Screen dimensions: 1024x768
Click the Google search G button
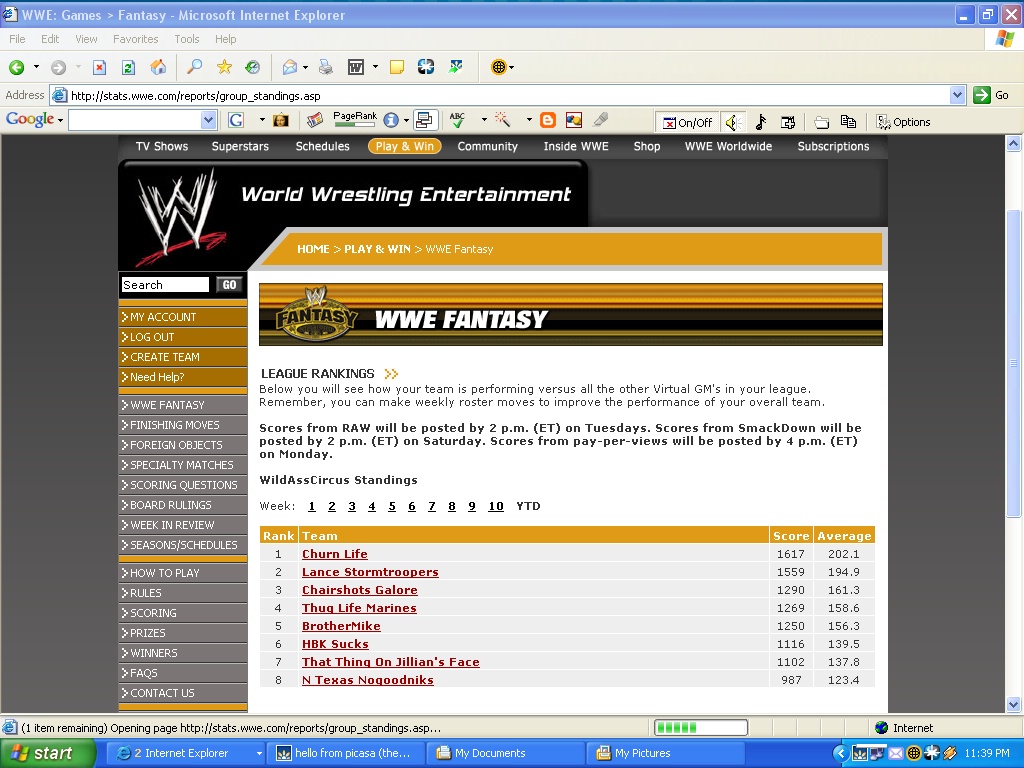236,120
